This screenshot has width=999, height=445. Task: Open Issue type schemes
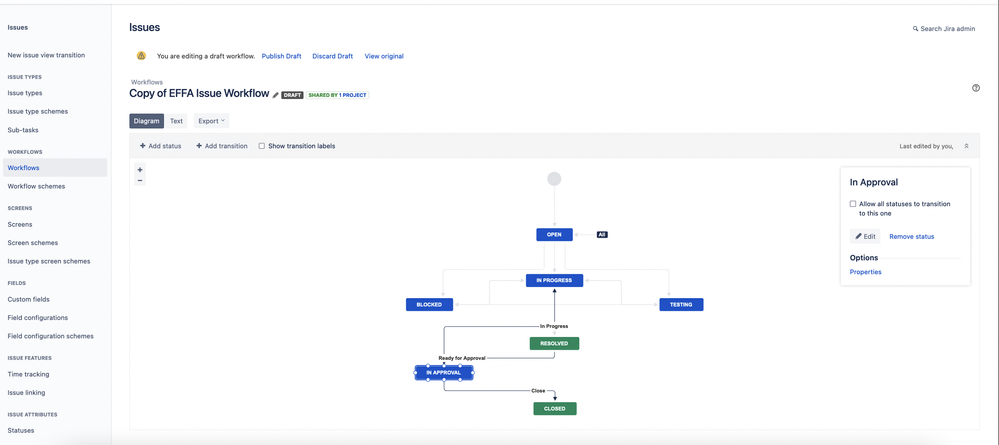pos(38,112)
